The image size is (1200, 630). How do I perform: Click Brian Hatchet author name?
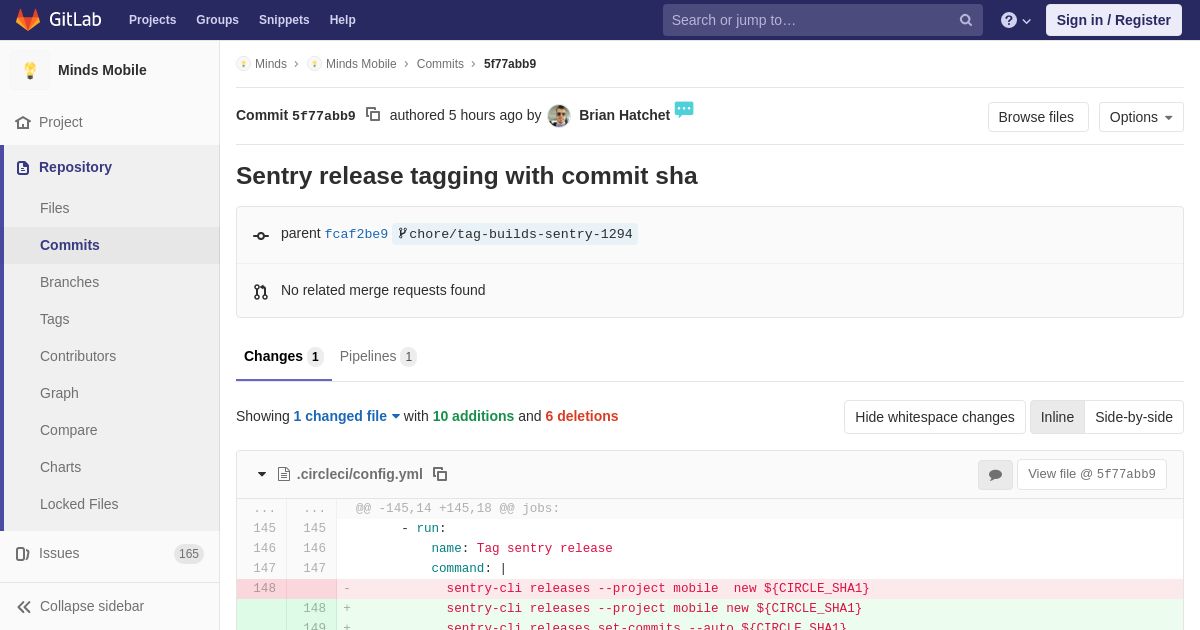tap(625, 115)
